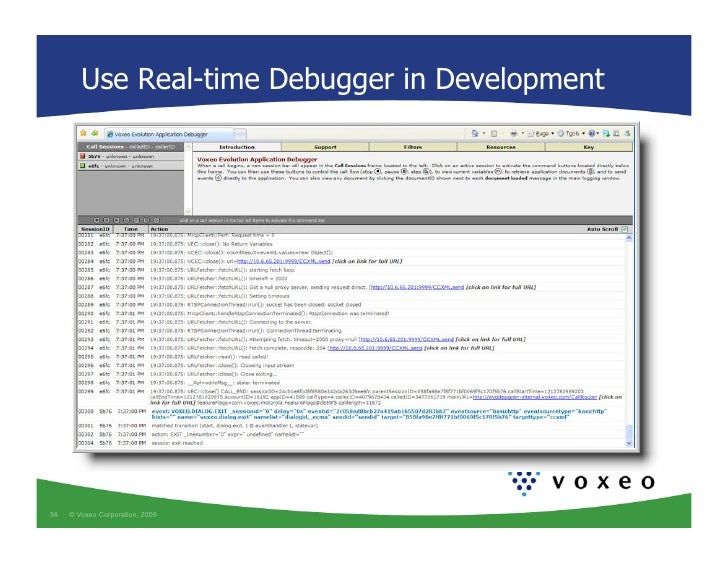Switch to the Key tab
Viewport: 728px width, 563px height.
click(589, 147)
